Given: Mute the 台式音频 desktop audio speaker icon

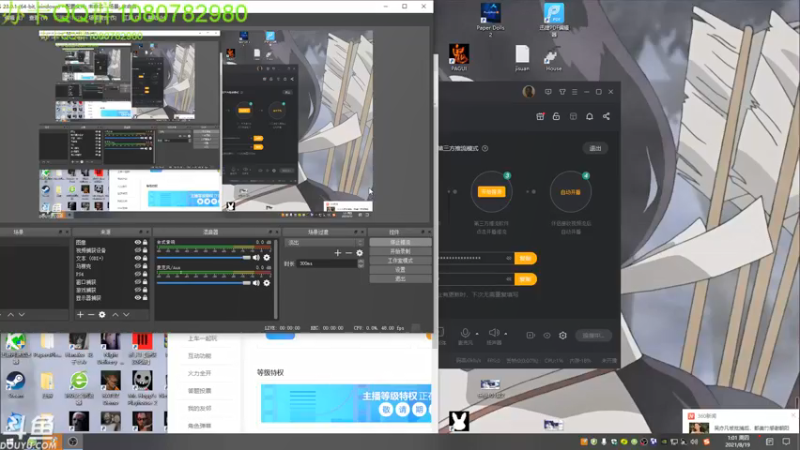Looking at the screenshot, I should click(256, 258).
